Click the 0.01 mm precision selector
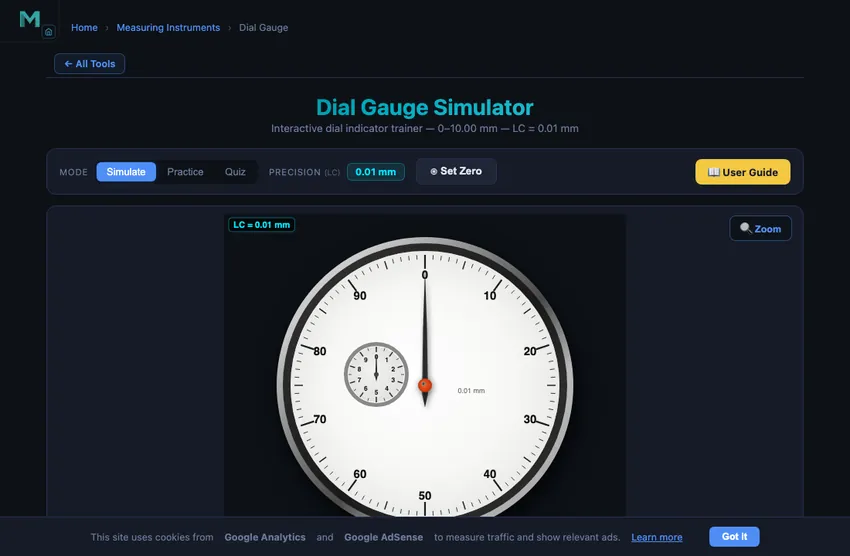850x556 pixels. point(376,172)
